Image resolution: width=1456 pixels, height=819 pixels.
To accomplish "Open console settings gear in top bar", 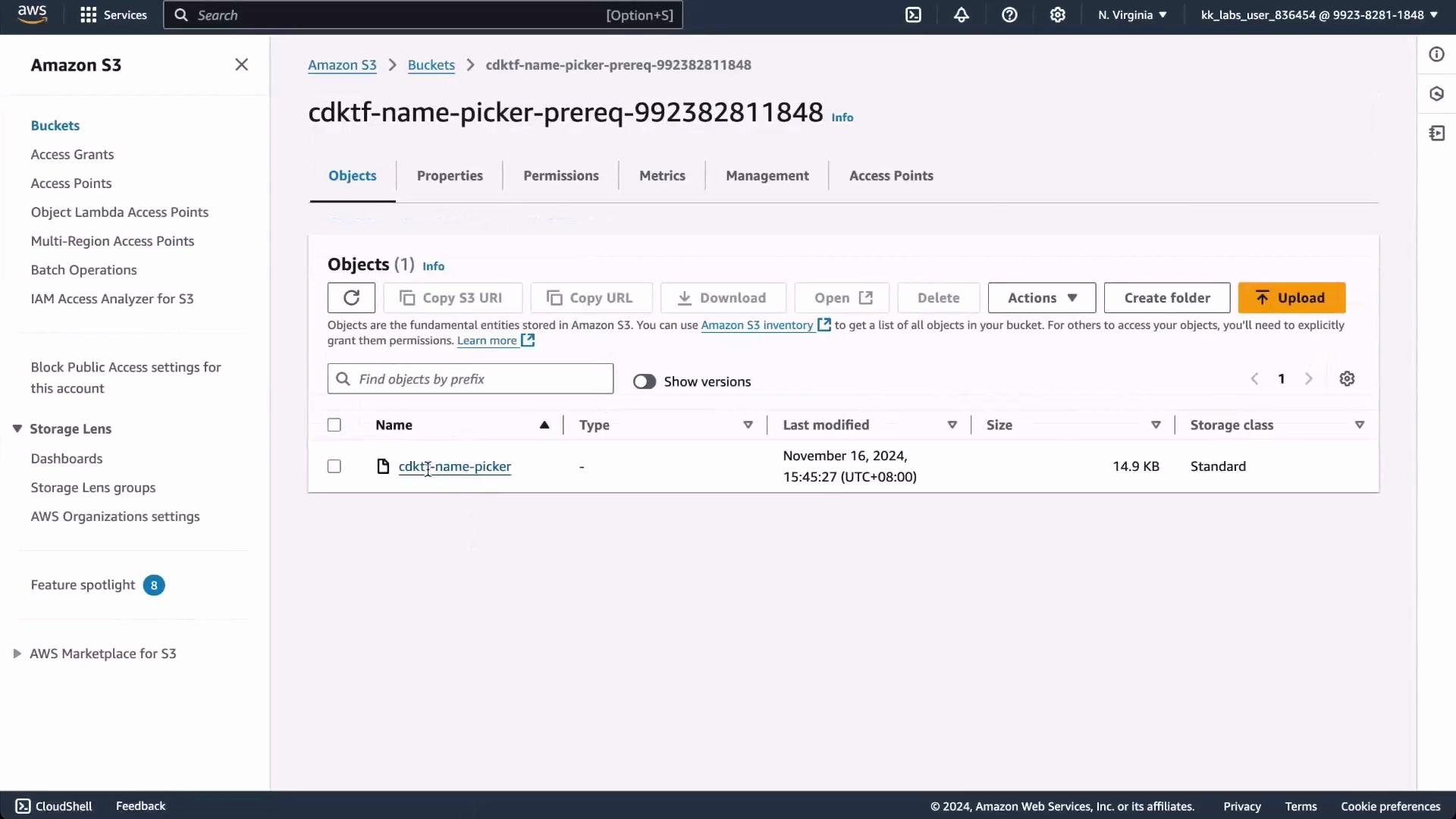I will click(1058, 15).
